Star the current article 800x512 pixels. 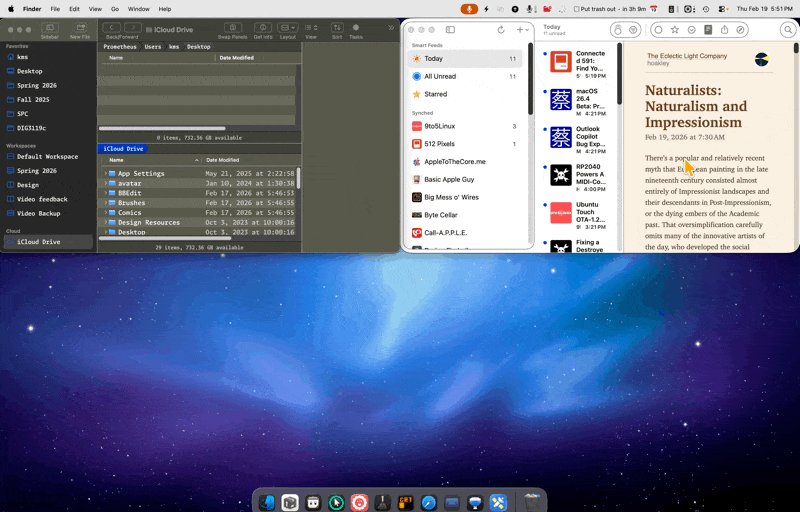tap(675, 30)
